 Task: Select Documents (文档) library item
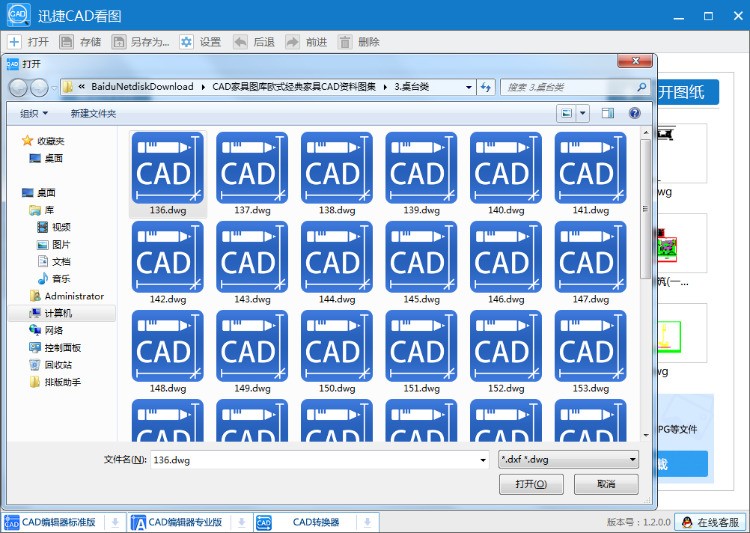click(54, 261)
